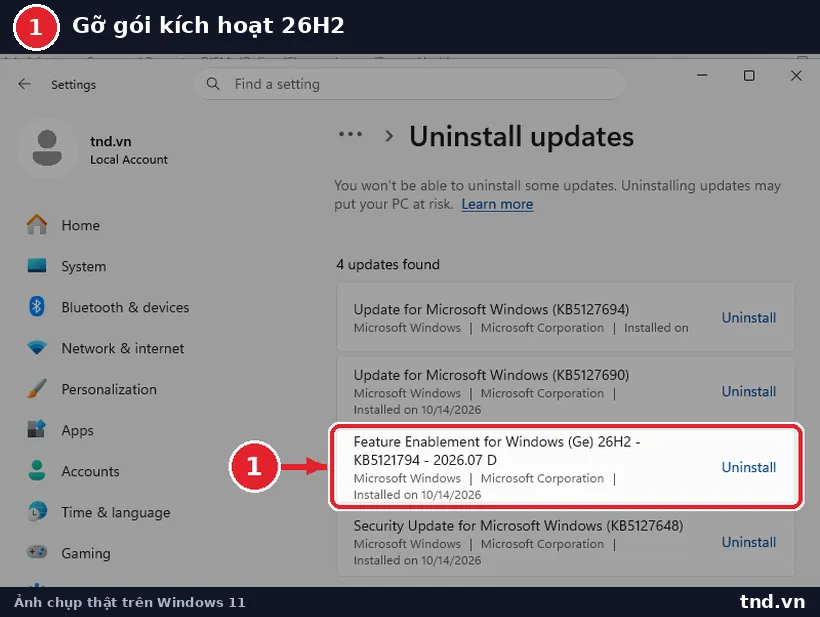The width and height of the screenshot is (820, 617).
Task: Open Bluetooth & devices settings
Action: [126, 307]
